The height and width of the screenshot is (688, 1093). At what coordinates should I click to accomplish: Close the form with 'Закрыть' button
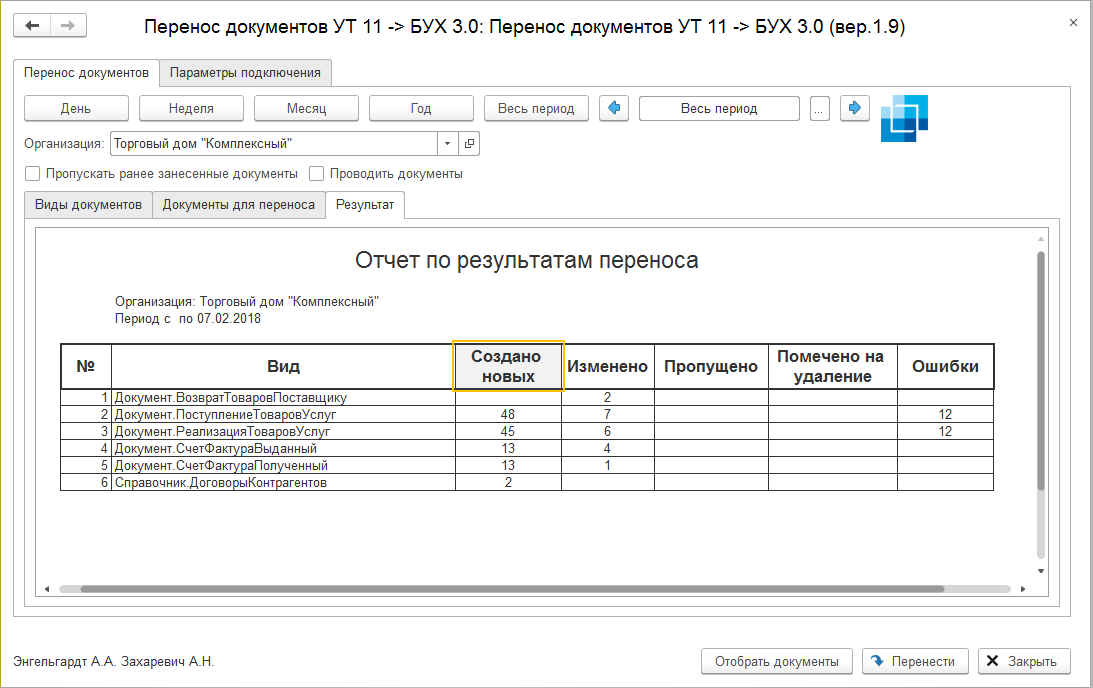click(1024, 661)
